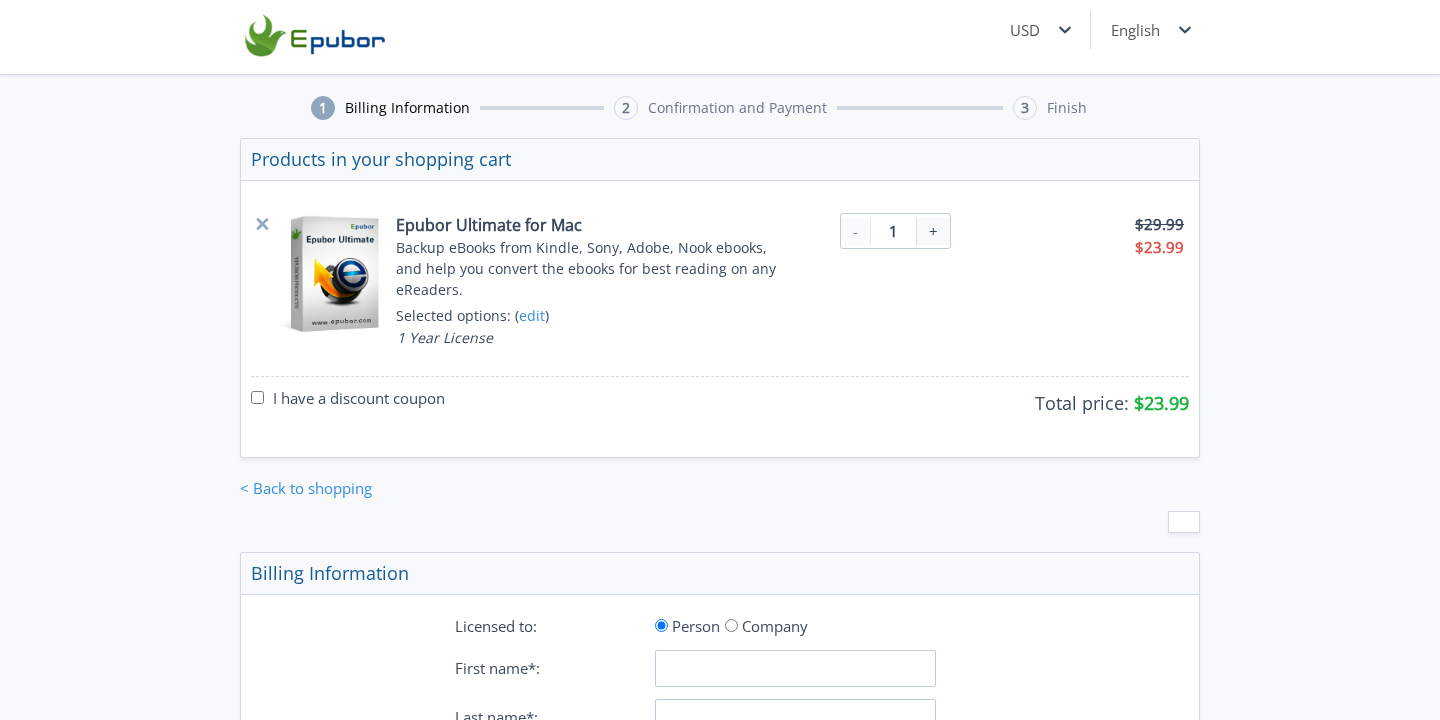Decrease quantity with the minus button

(855, 231)
